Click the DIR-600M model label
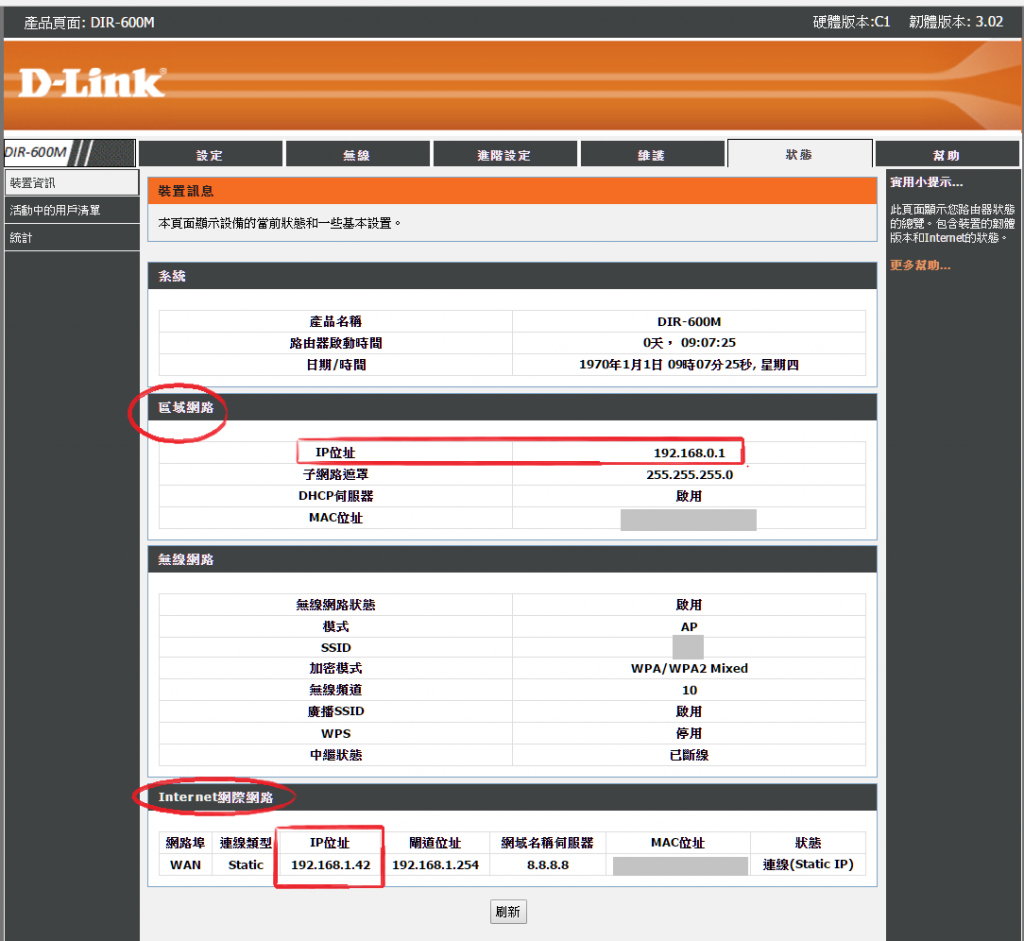The height and width of the screenshot is (941, 1024). pyautogui.click(x=37, y=153)
